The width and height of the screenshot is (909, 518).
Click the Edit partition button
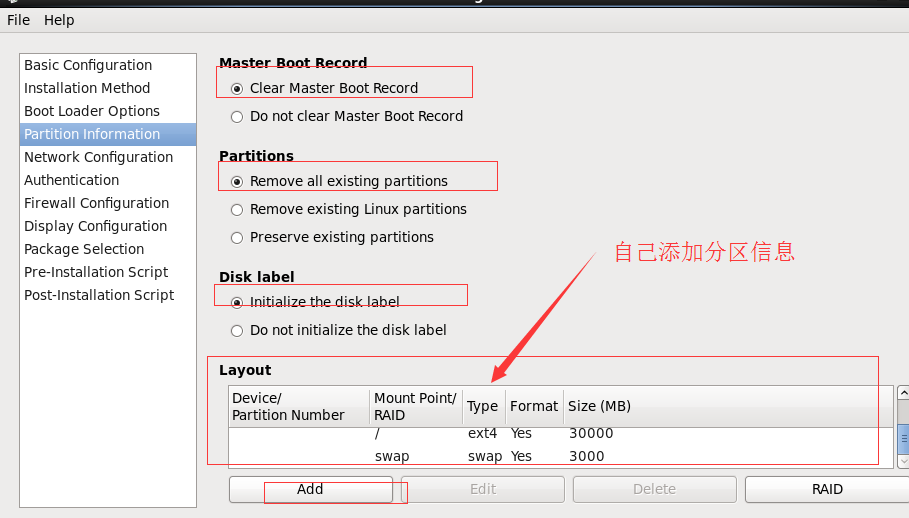(x=483, y=490)
